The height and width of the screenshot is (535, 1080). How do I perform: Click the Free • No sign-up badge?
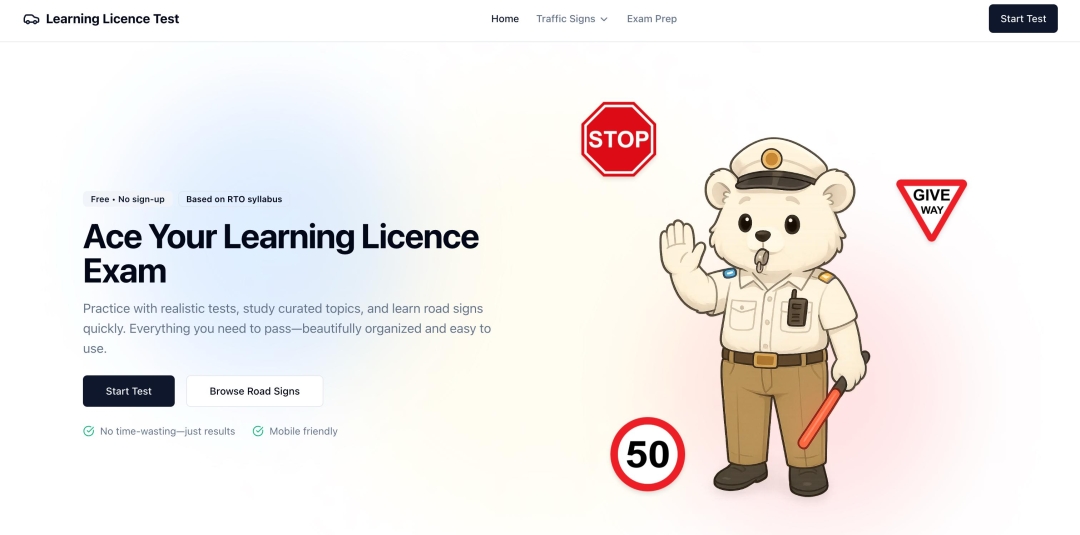[x=128, y=199]
